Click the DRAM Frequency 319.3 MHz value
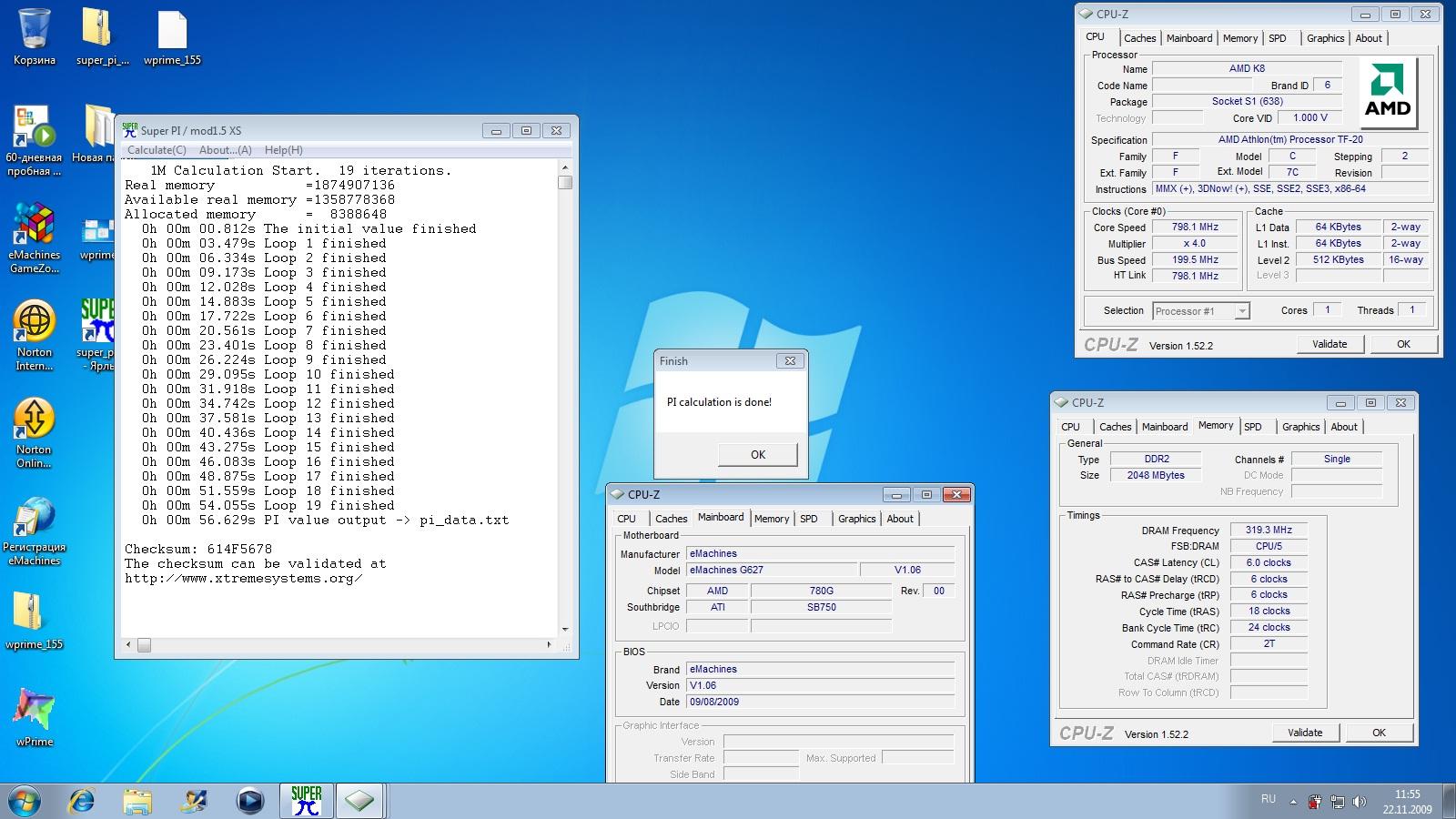The height and width of the screenshot is (819, 1456). click(x=1269, y=530)
